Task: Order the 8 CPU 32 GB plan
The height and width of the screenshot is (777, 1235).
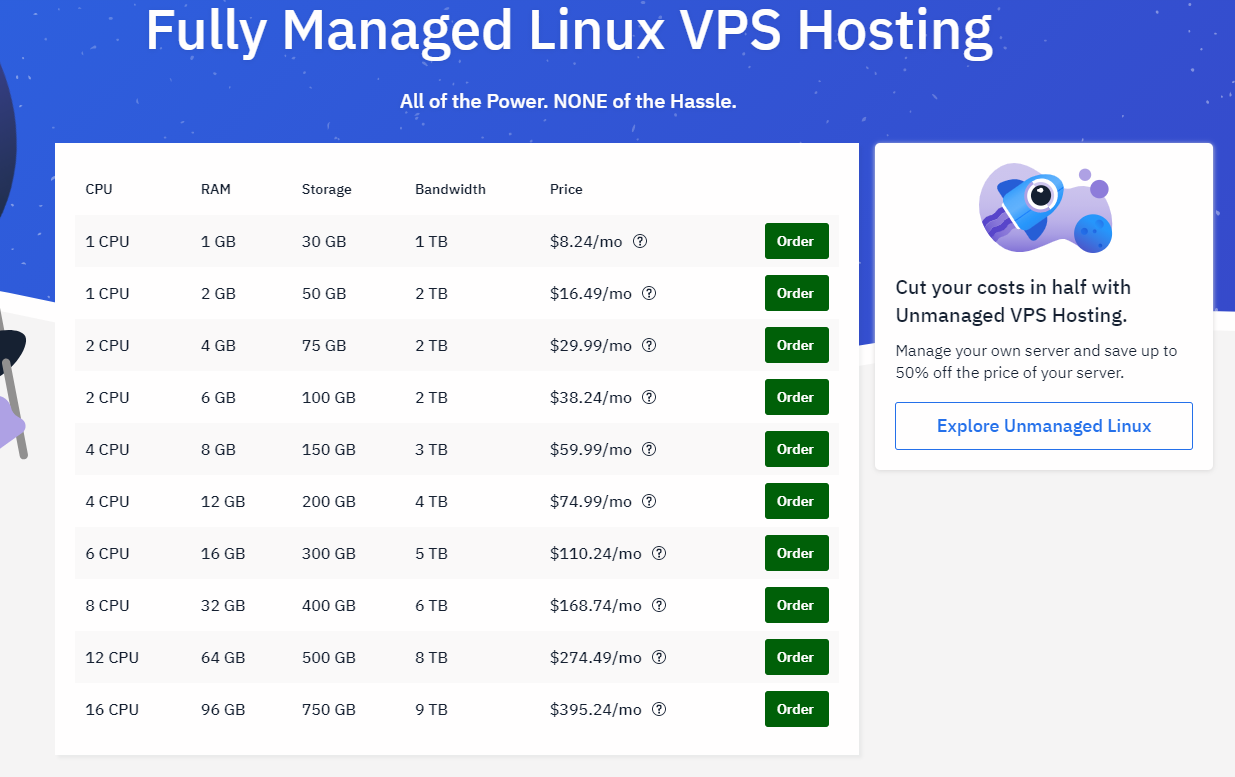Action: point(796,605)
